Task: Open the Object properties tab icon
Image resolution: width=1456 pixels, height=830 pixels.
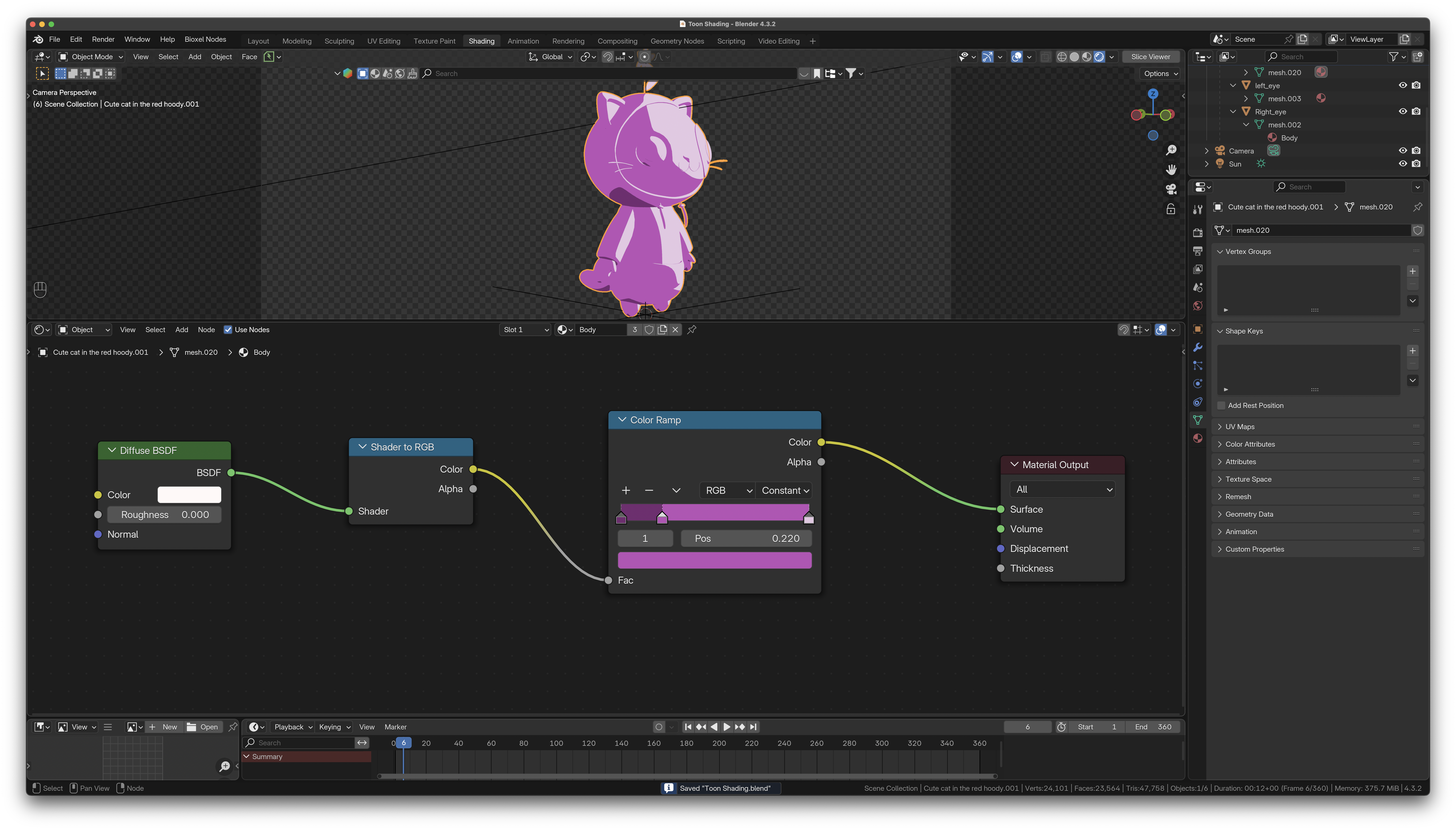Action: (1198, 329)
